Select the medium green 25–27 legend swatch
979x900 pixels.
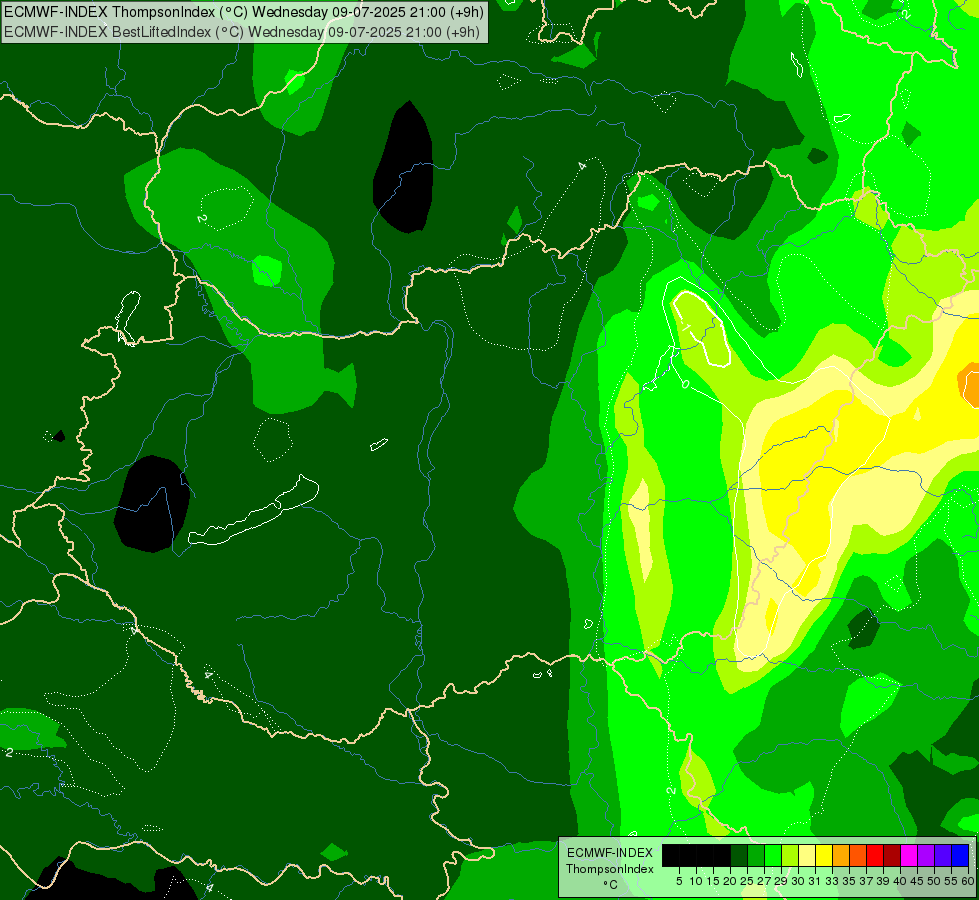(756, 856)
